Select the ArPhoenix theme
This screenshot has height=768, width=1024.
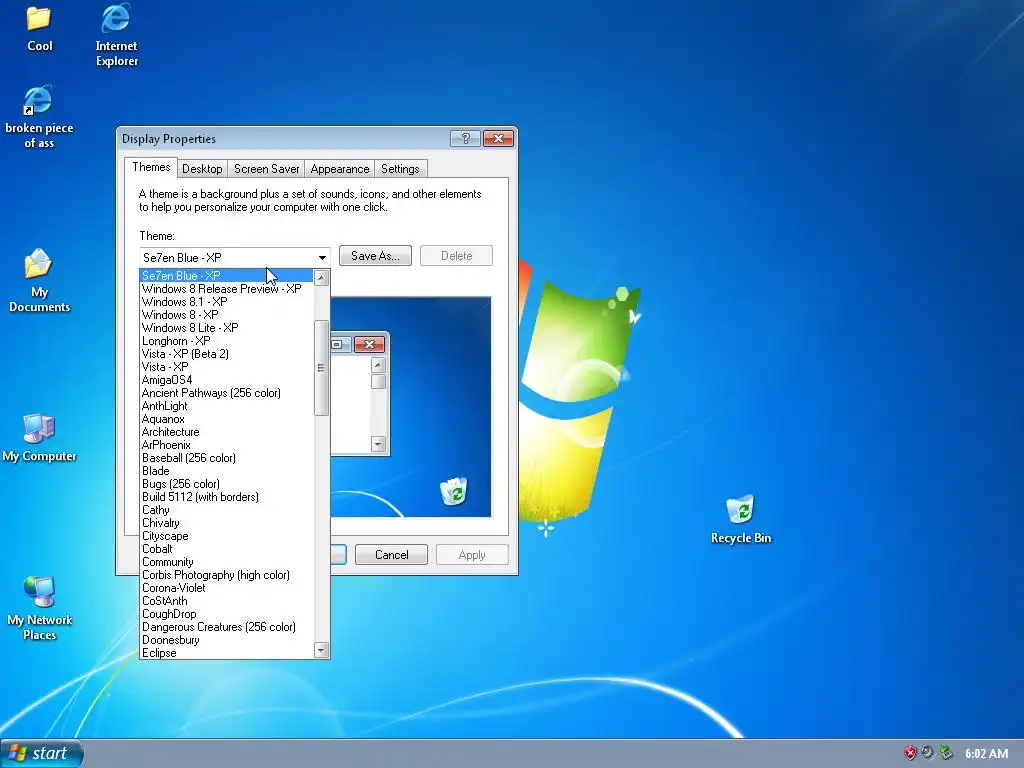(x=227, y=445)
